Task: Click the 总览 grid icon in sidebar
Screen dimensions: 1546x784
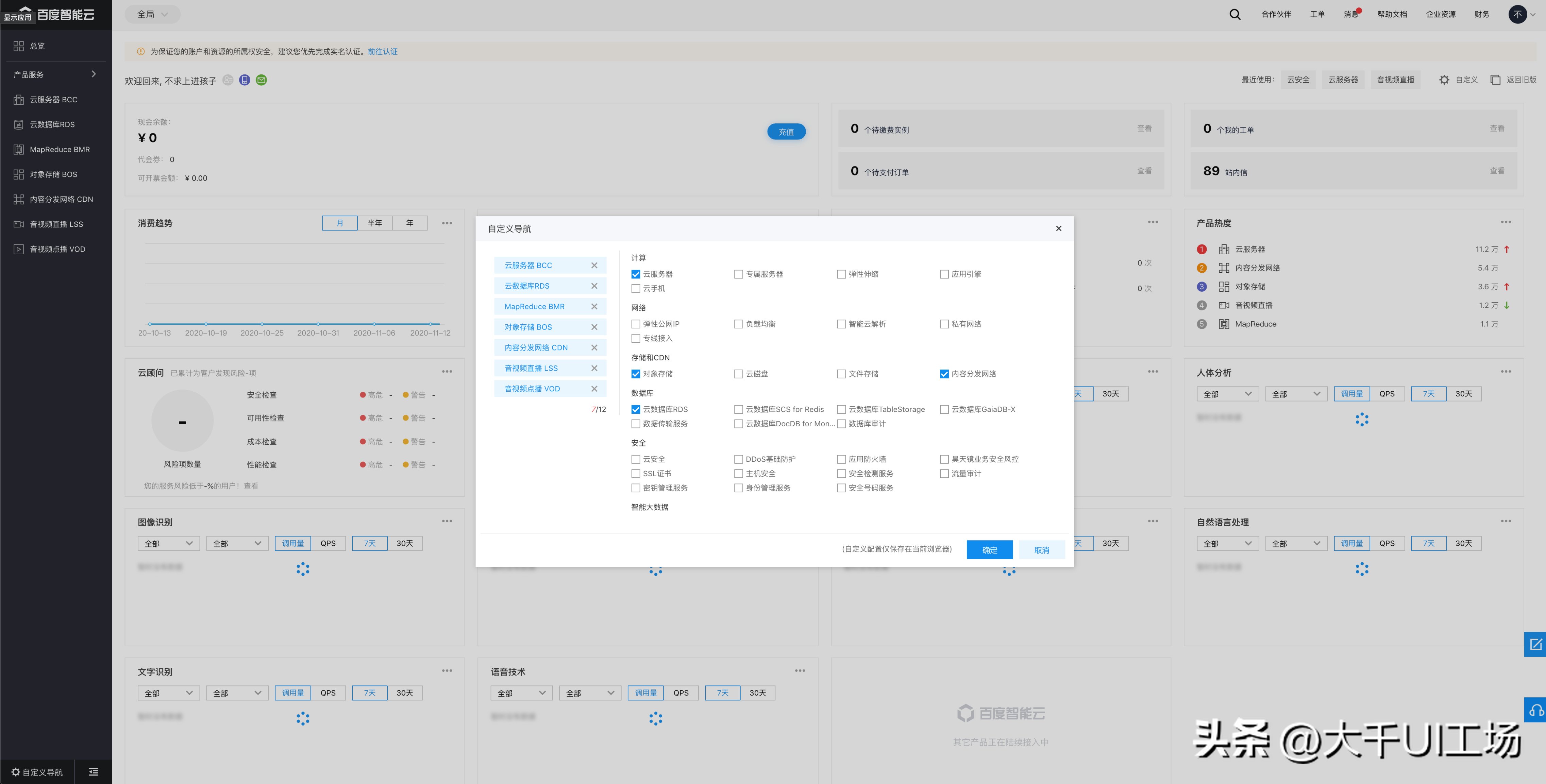Action: tap(19, 46)
